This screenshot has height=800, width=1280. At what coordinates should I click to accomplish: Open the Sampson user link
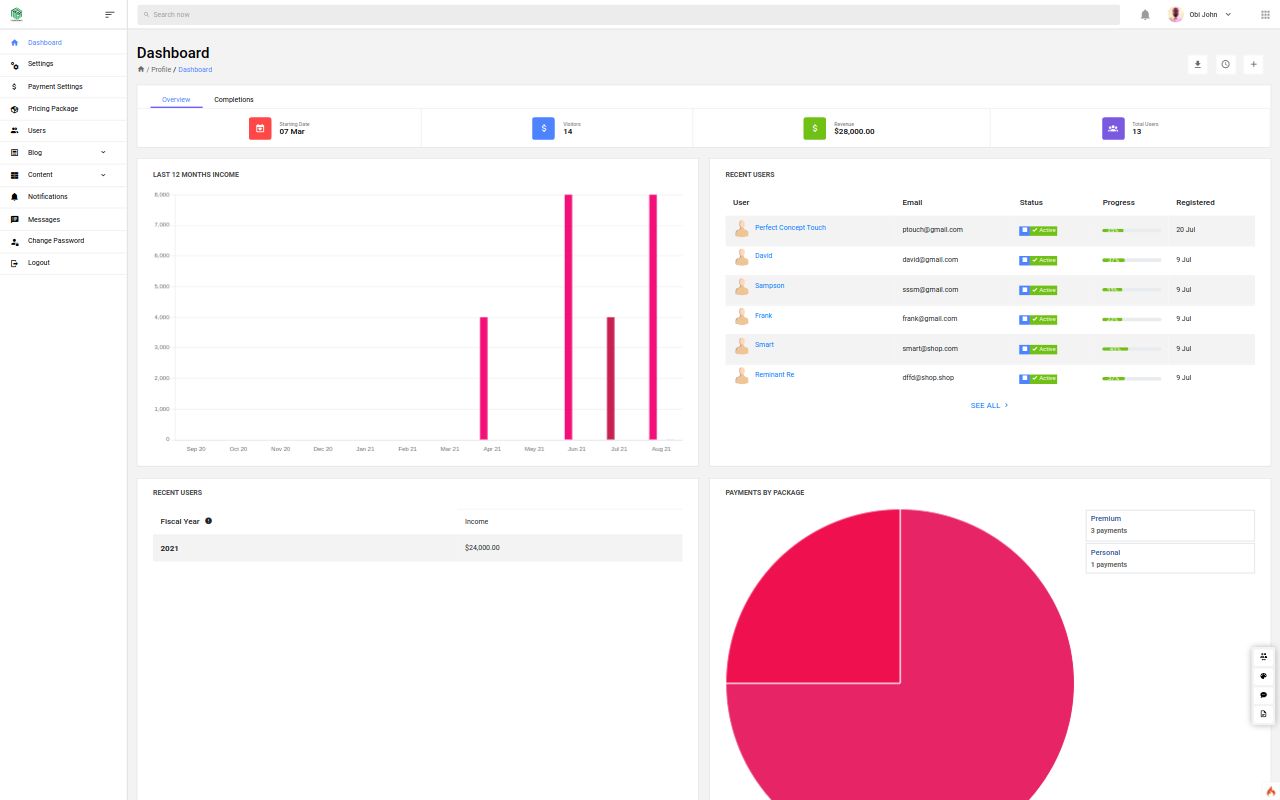tap(769, 285)
